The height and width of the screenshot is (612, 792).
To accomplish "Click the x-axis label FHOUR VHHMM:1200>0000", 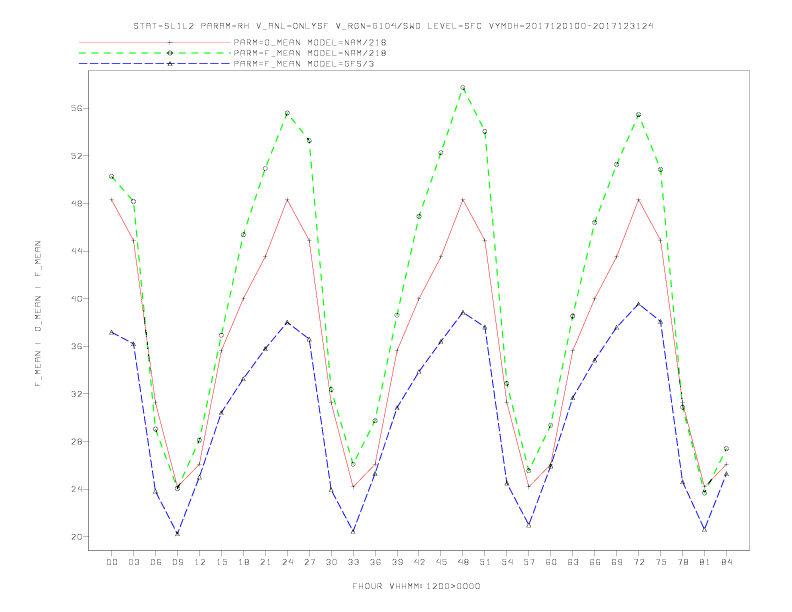I will coord(416,586).
